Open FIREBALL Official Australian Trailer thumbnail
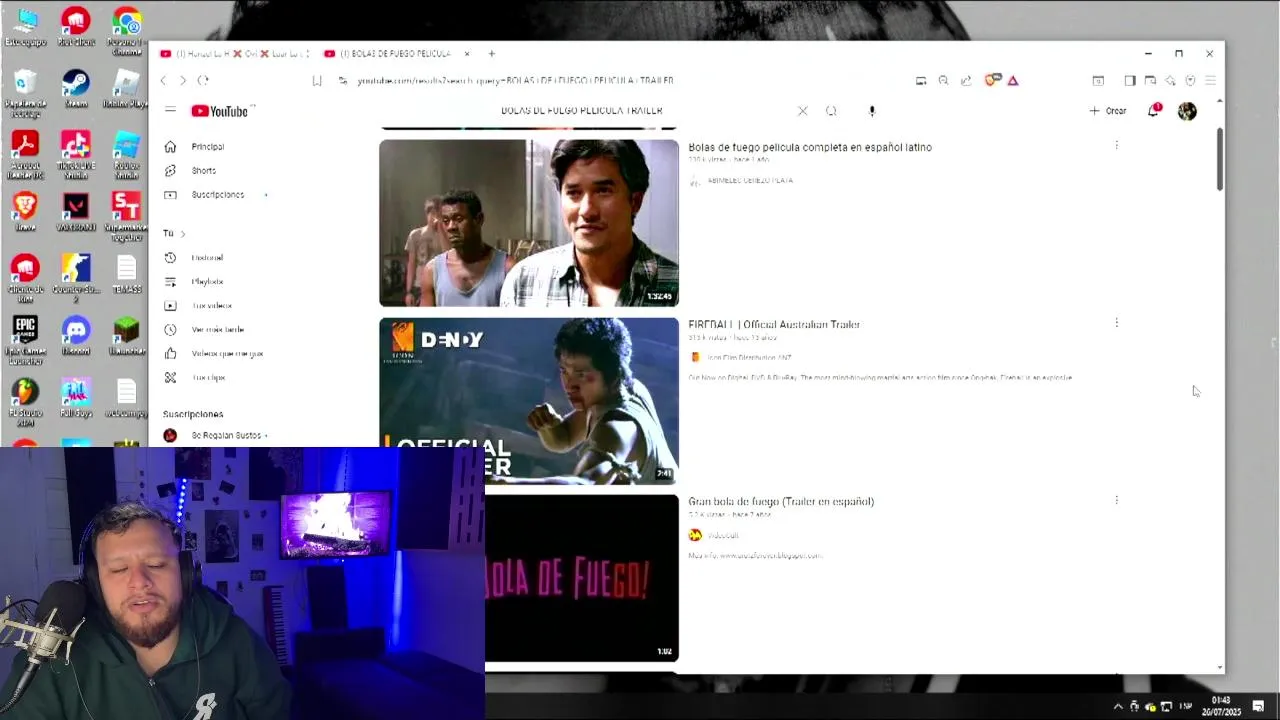The image size is (1280, 720). click(529, 401)
